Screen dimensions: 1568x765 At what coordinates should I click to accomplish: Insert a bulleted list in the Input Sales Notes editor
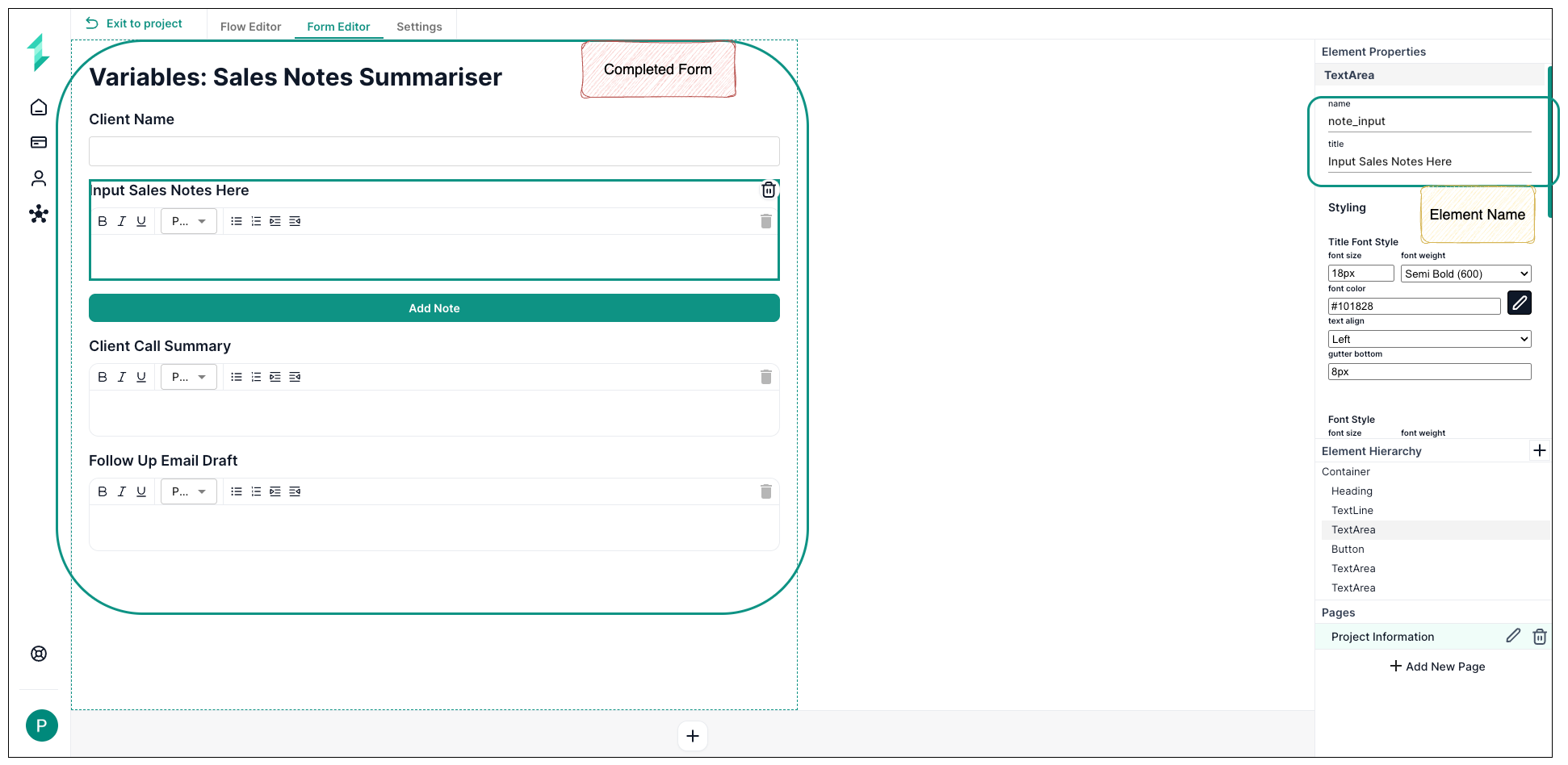237,221
